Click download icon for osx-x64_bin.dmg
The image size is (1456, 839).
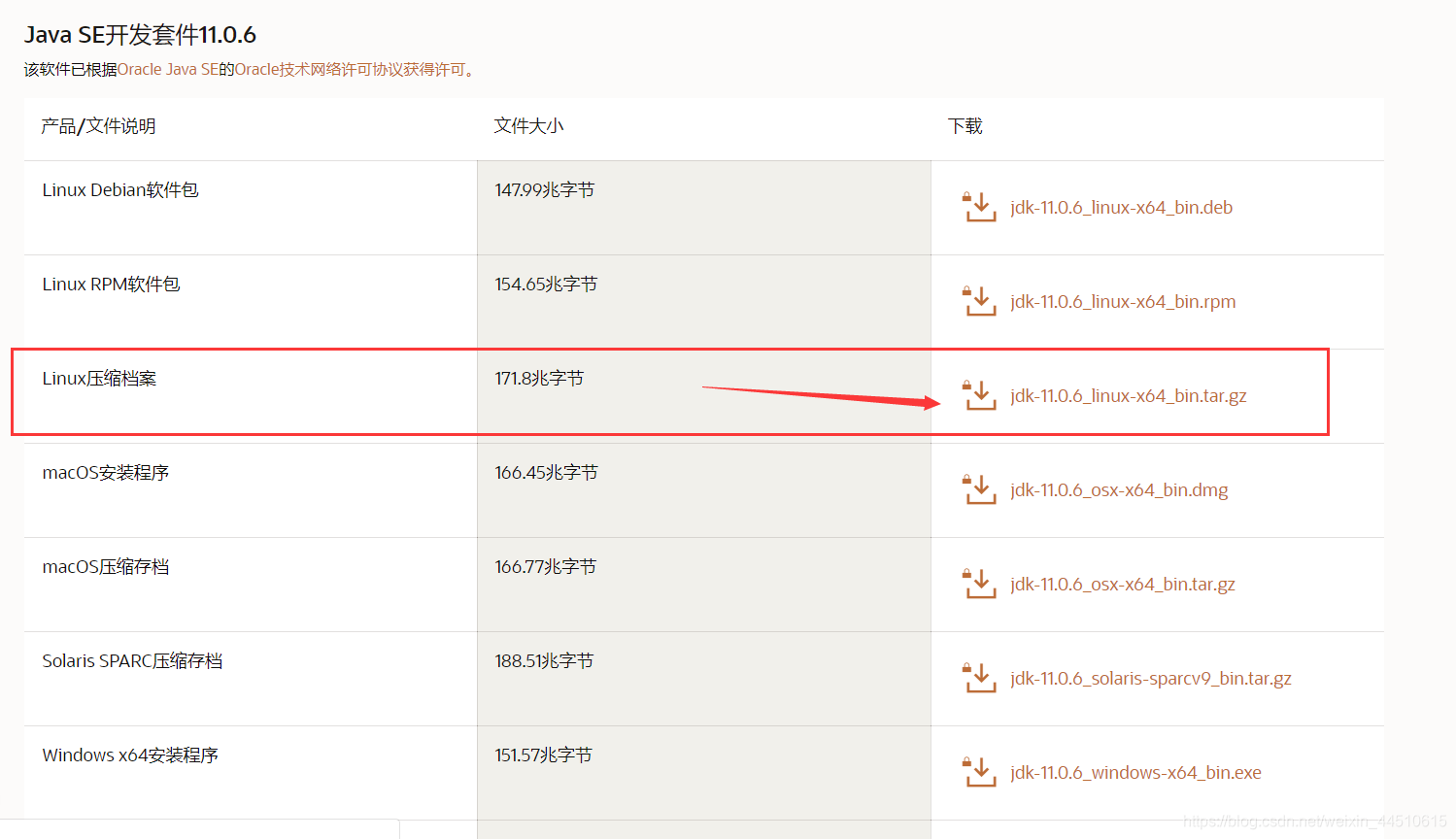point(979,489)
